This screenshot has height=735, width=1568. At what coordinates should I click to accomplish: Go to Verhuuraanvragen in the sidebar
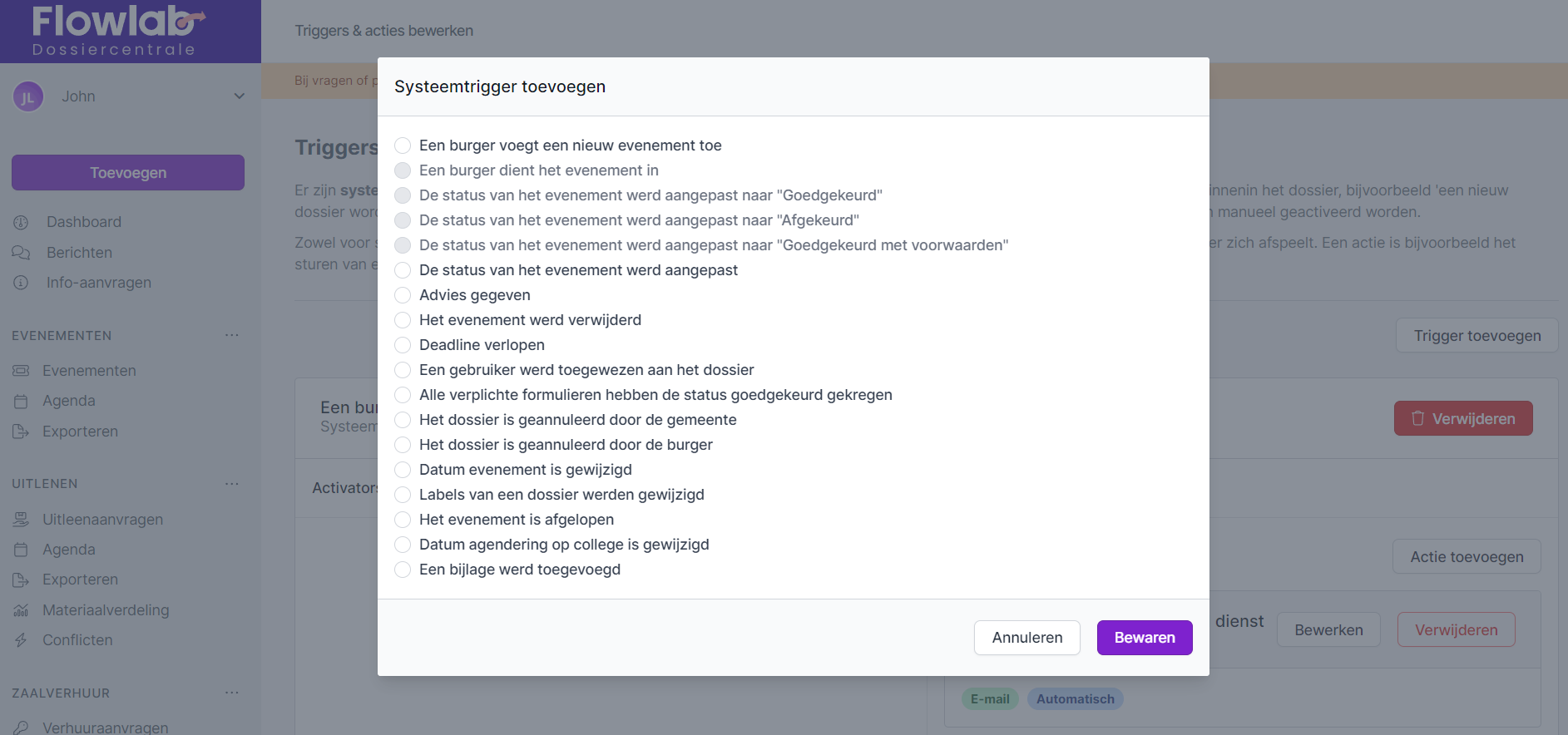(x=105, y=728)
